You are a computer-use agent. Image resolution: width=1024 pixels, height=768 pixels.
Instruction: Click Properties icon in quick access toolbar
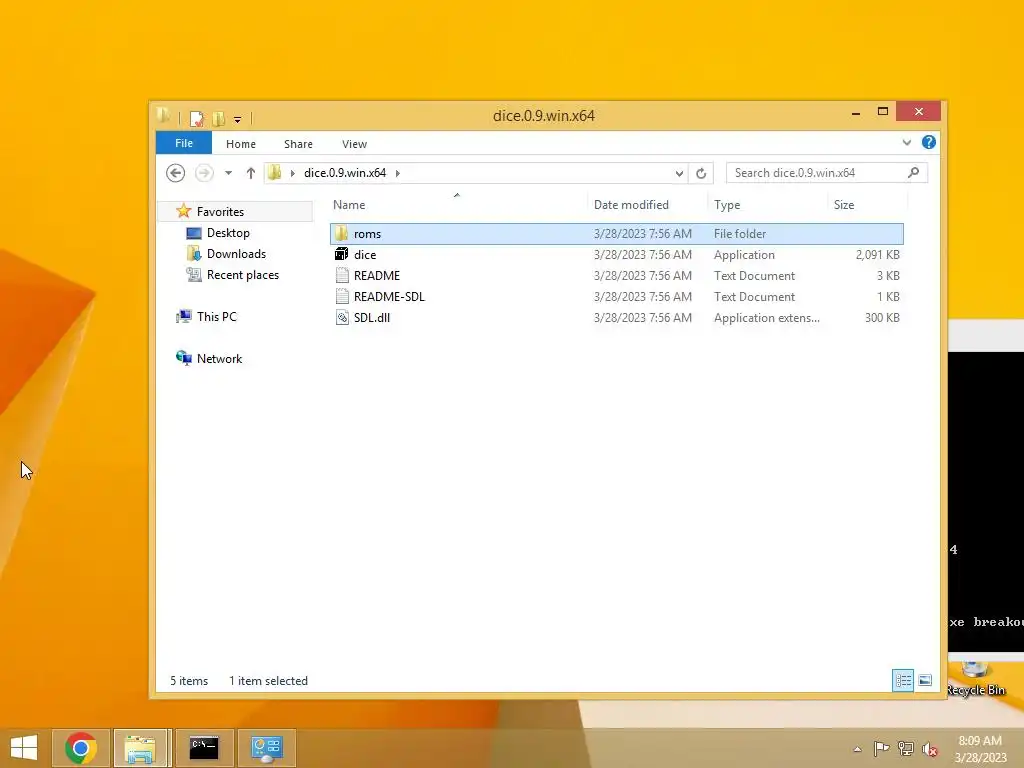[197, 119]
